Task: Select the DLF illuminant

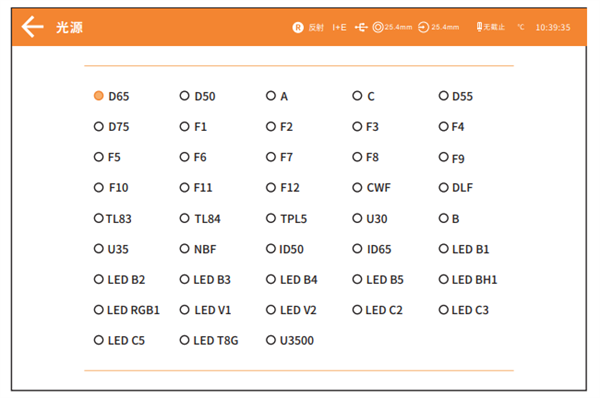Action: [443, 188]
